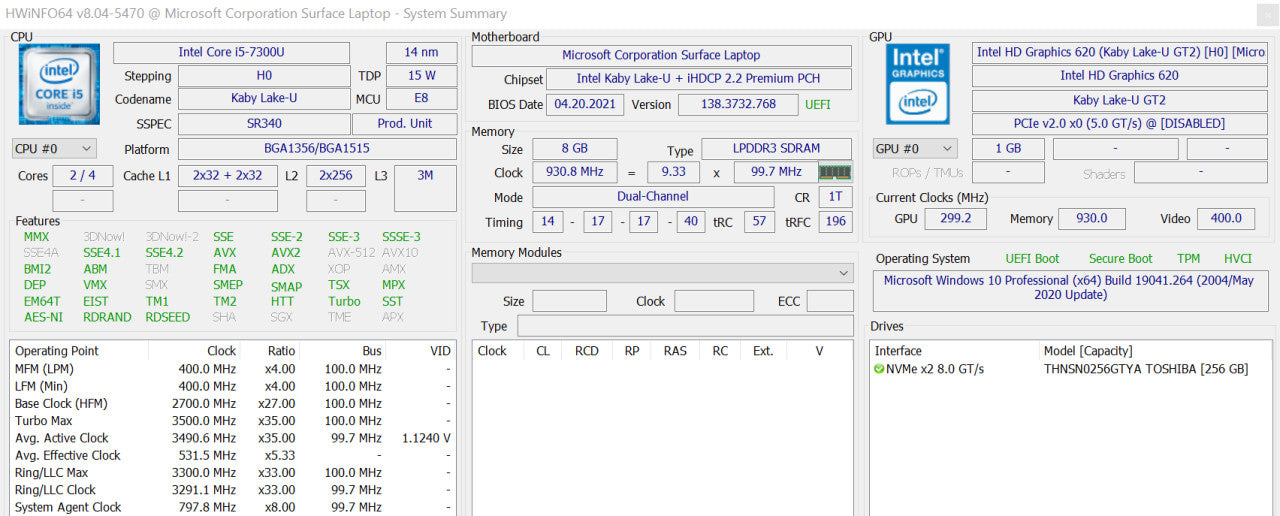
Task: Click the green UEFI label beside Version
Action: [817, 104]
